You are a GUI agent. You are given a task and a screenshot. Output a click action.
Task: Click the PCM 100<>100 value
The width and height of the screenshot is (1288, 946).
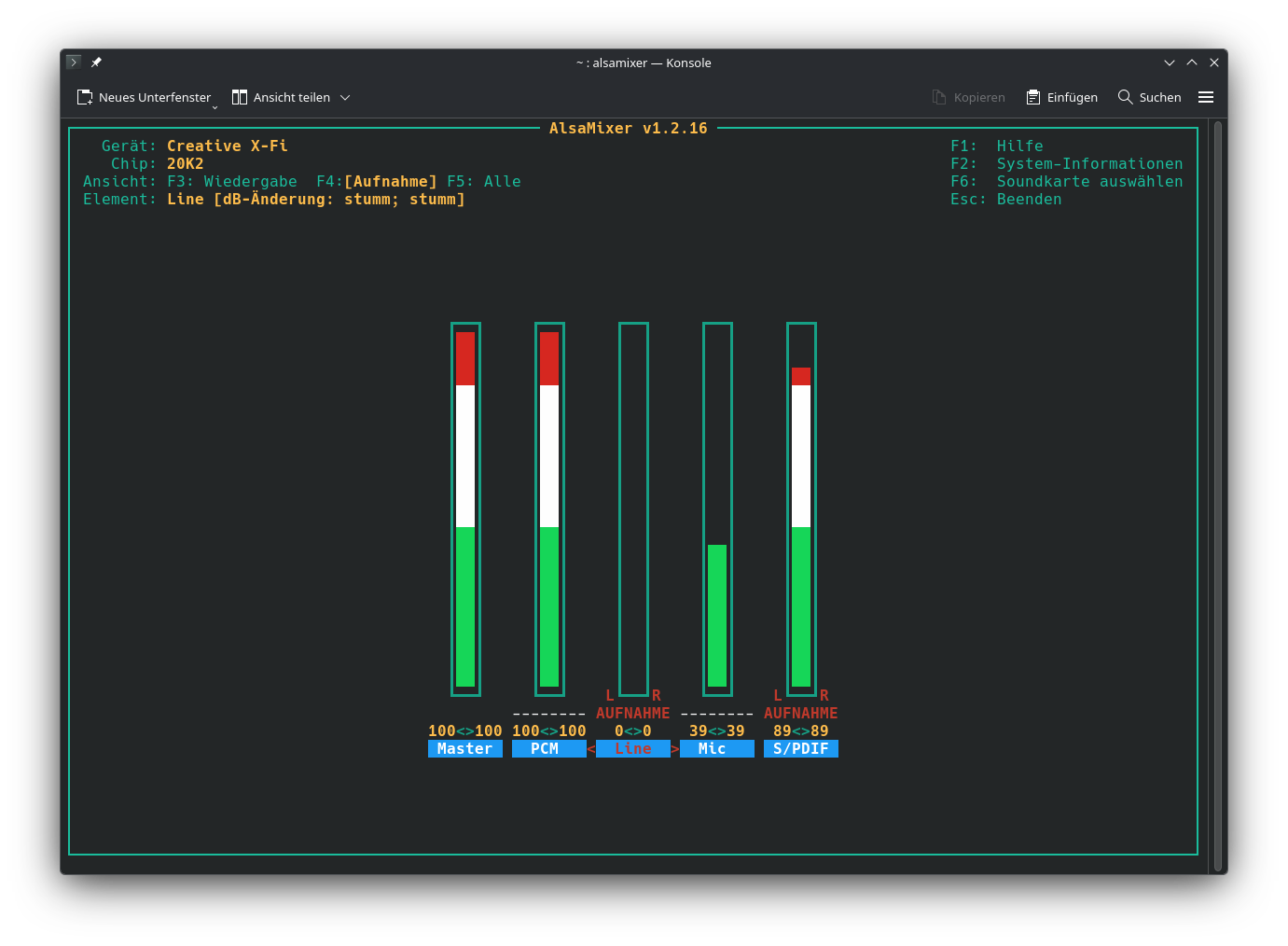(549, 731)
